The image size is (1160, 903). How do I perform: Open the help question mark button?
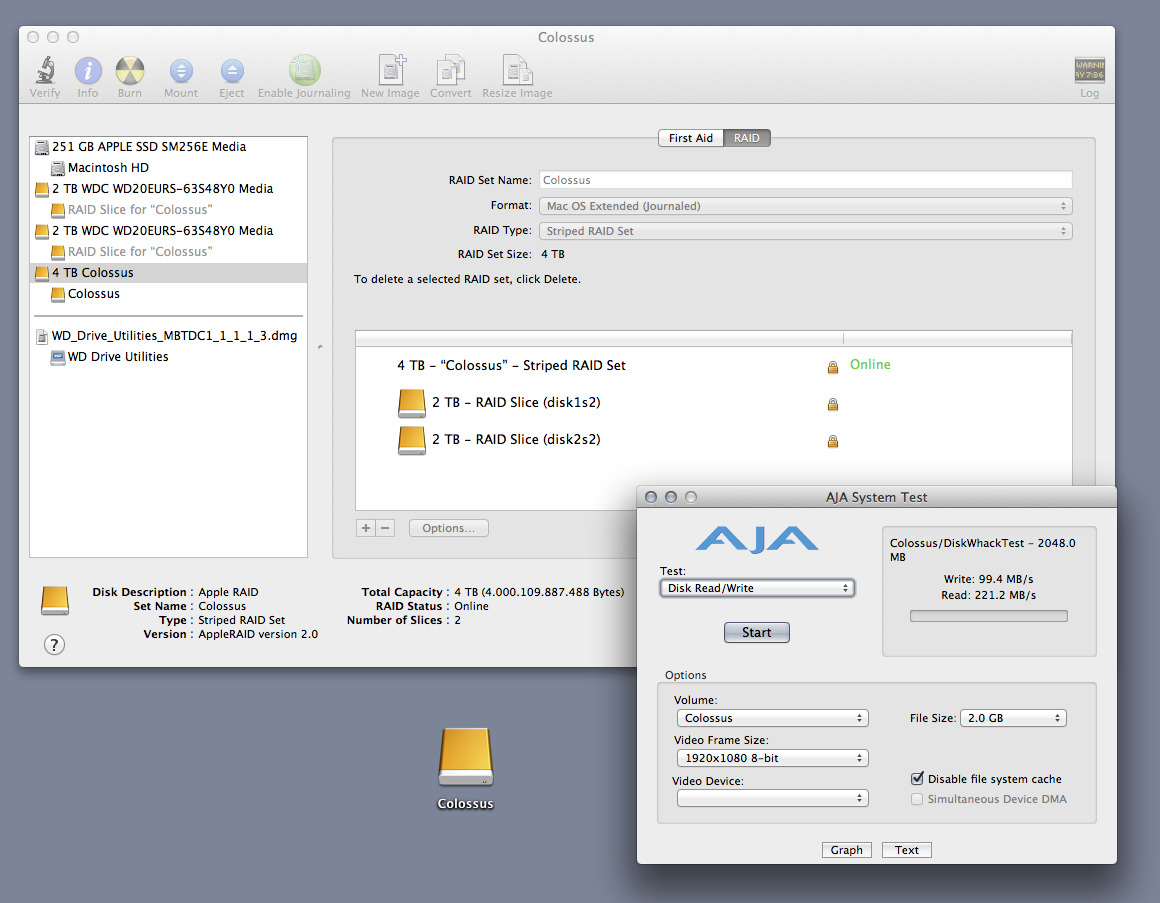(54, 645)
